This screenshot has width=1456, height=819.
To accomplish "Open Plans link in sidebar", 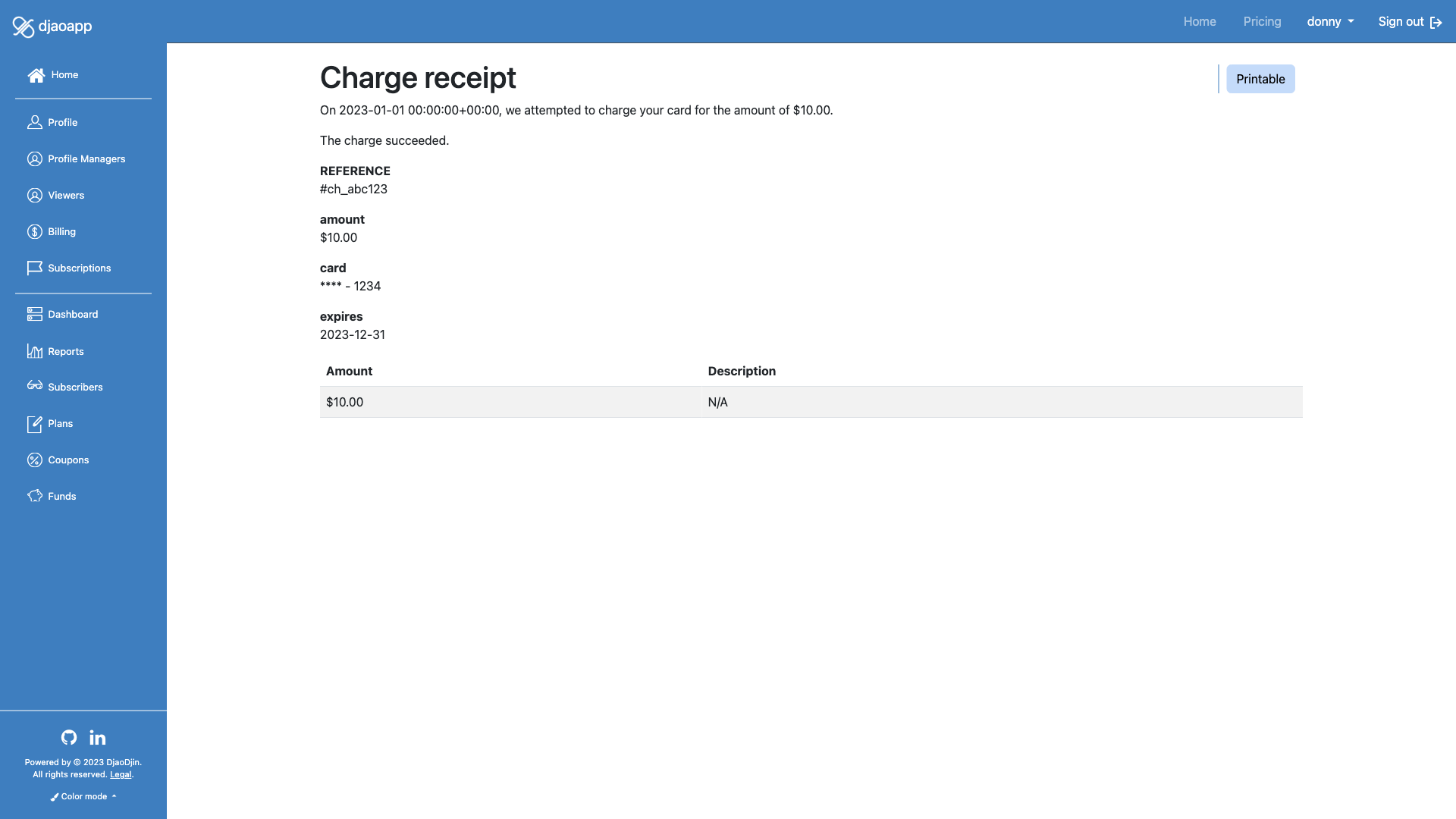I will click(x=60, y=423).
